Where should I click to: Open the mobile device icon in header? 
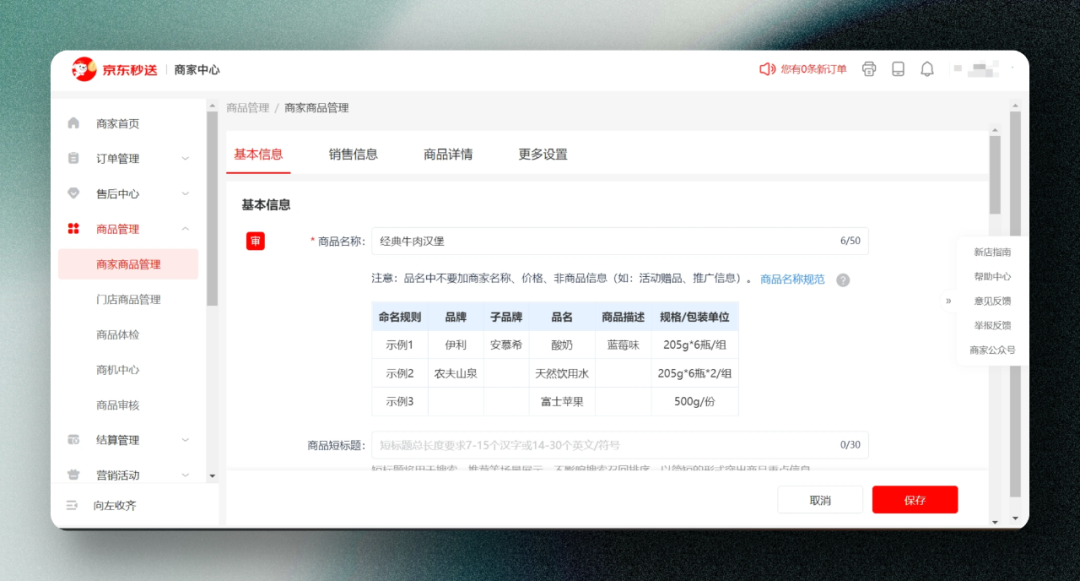[x=898, y=69]
